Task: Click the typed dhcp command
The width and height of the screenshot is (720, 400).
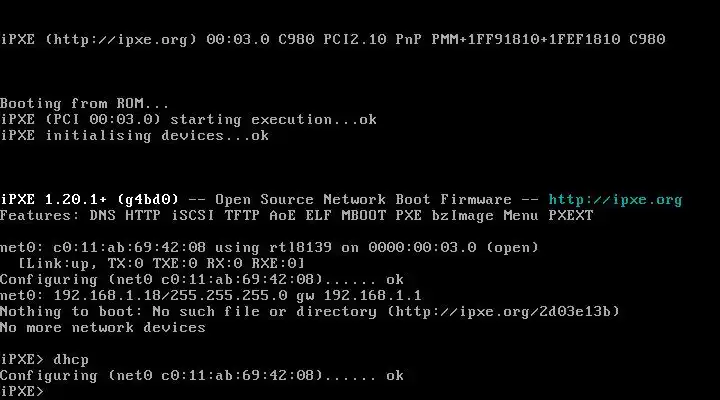Action: click(x=71, y=360)
